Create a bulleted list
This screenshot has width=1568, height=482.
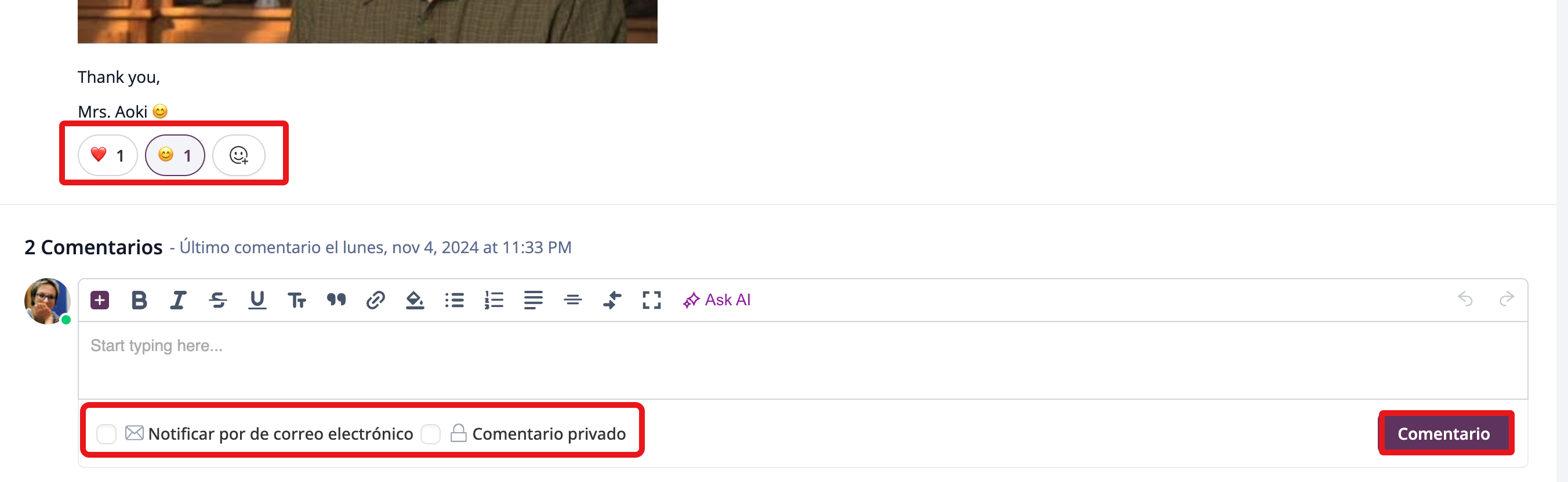click(x=455, y=300)
